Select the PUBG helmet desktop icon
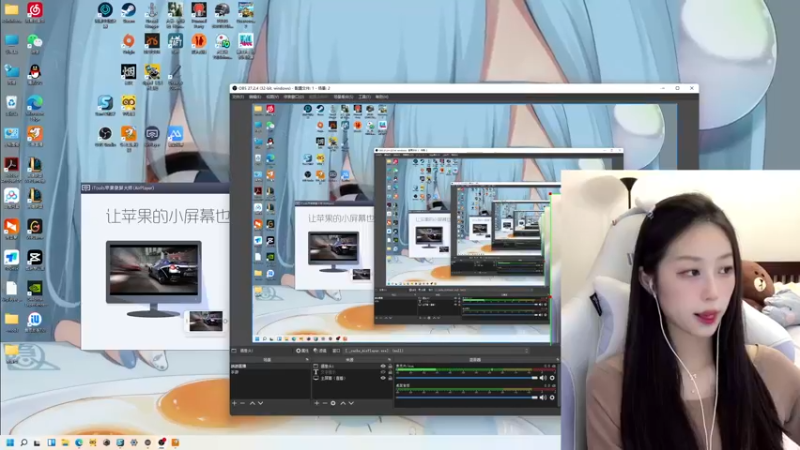This screenshot has width=800, height=450. pos(222,10)
